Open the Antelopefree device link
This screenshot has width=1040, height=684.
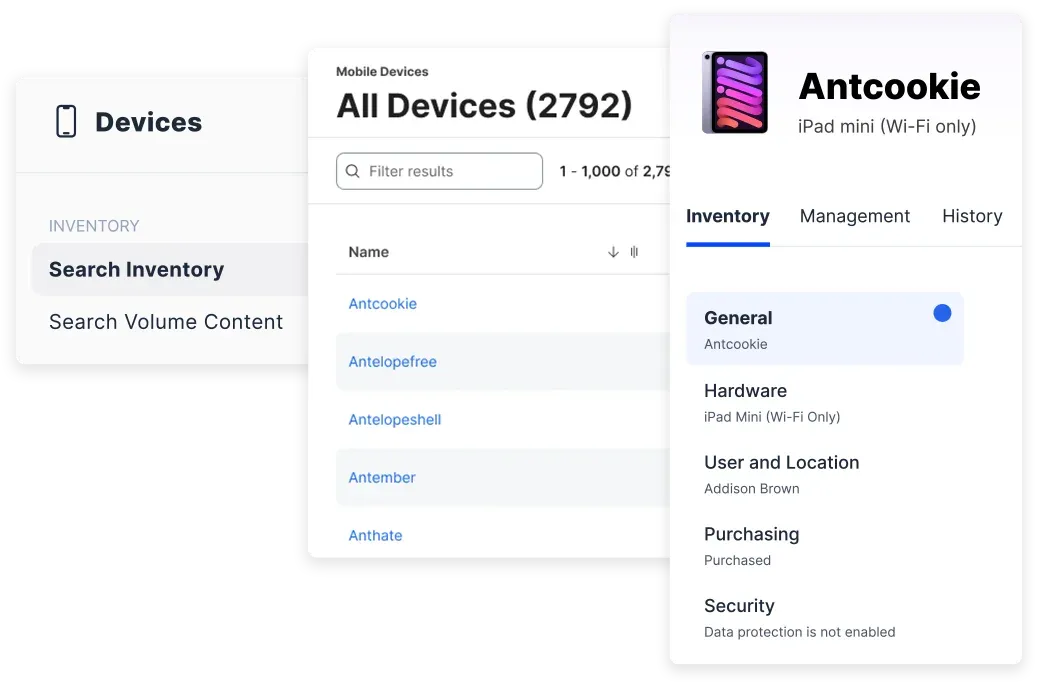click(x=393, y=362)
